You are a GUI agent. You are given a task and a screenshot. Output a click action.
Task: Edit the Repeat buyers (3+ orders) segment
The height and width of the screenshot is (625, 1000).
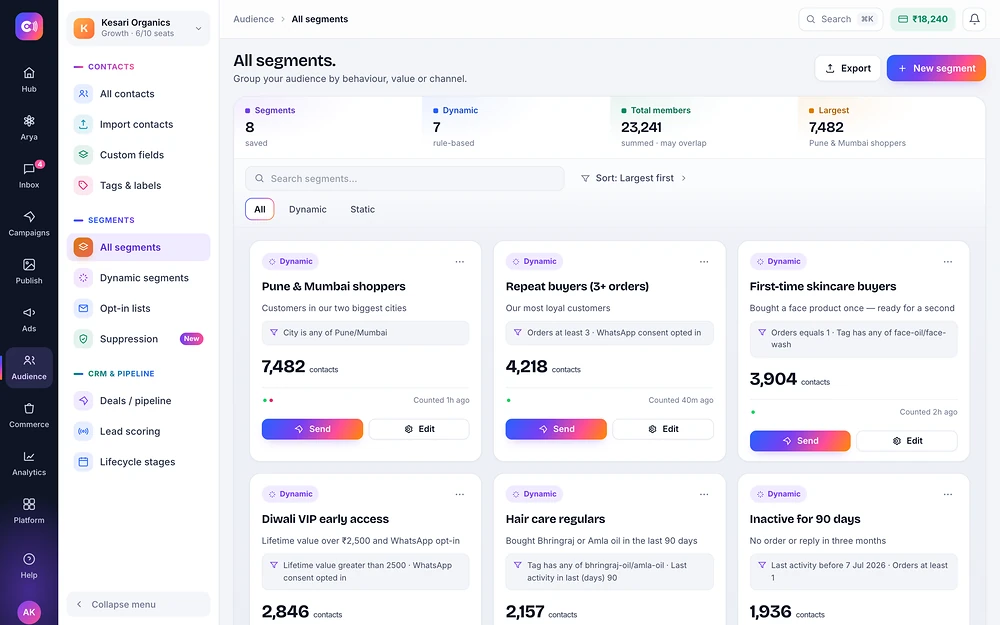(663, 429)
